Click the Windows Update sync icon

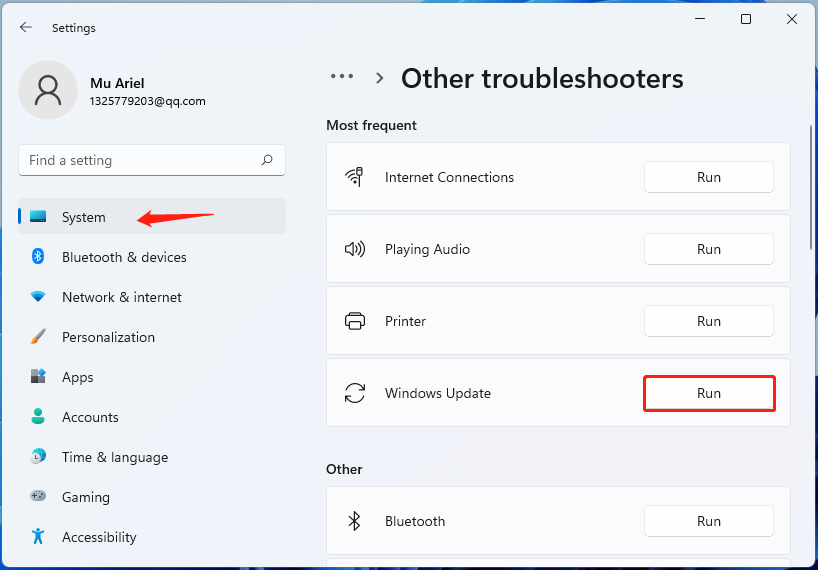pos(355,393)
